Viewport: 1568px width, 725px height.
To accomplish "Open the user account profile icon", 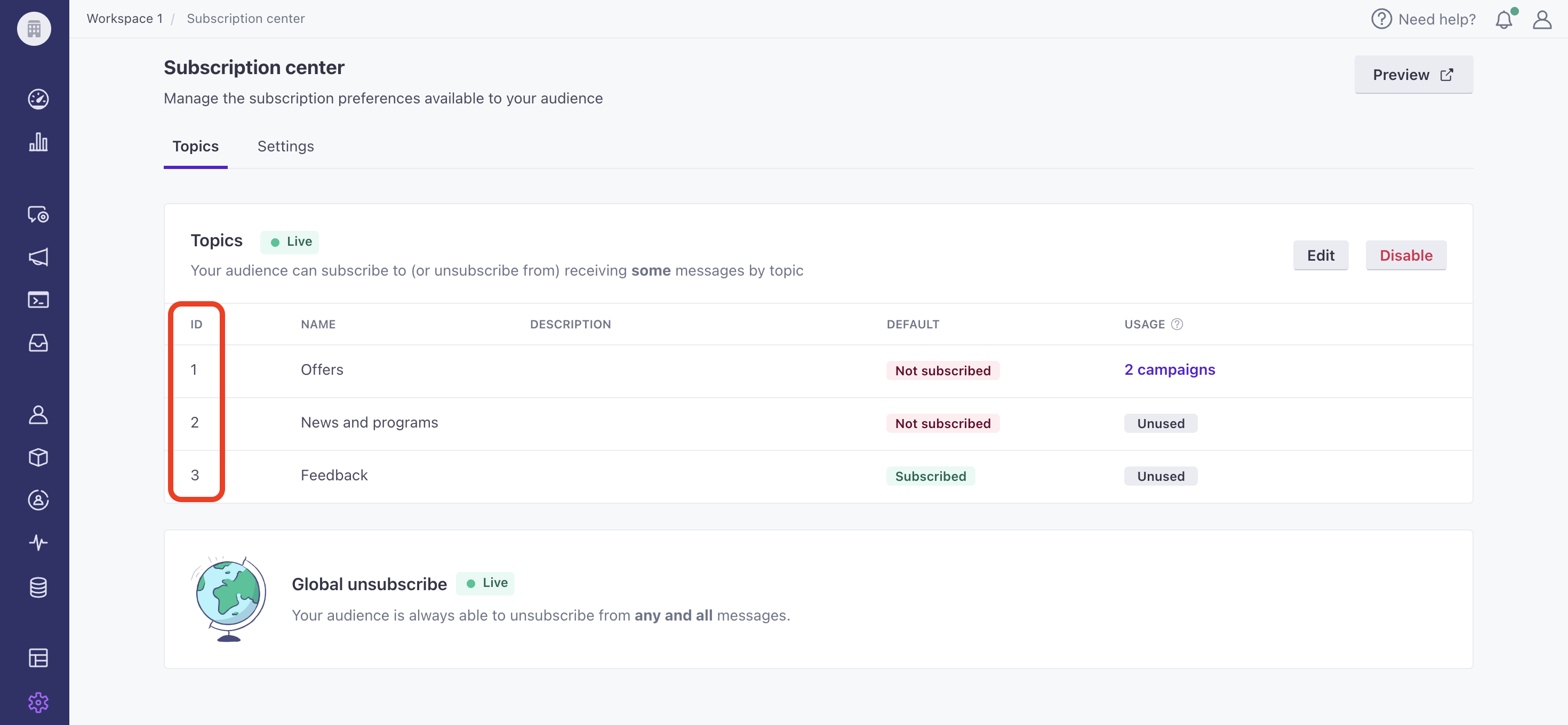I will (1542, 19).
